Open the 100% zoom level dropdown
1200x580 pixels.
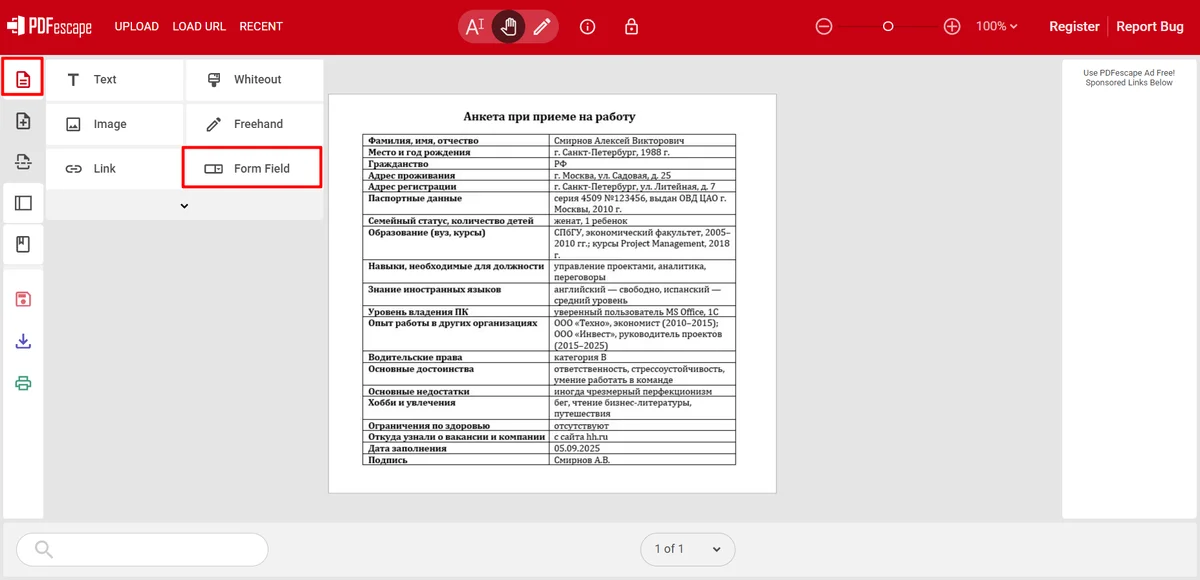[x=997, y=27]
